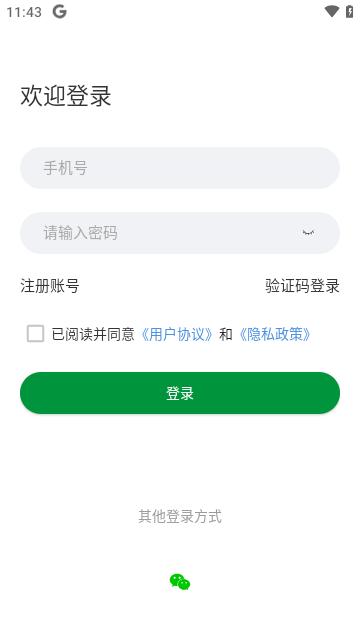This screenshot has height=640, width=360.
Task: Select the 手机号 placeholder text
Action: 65,168
